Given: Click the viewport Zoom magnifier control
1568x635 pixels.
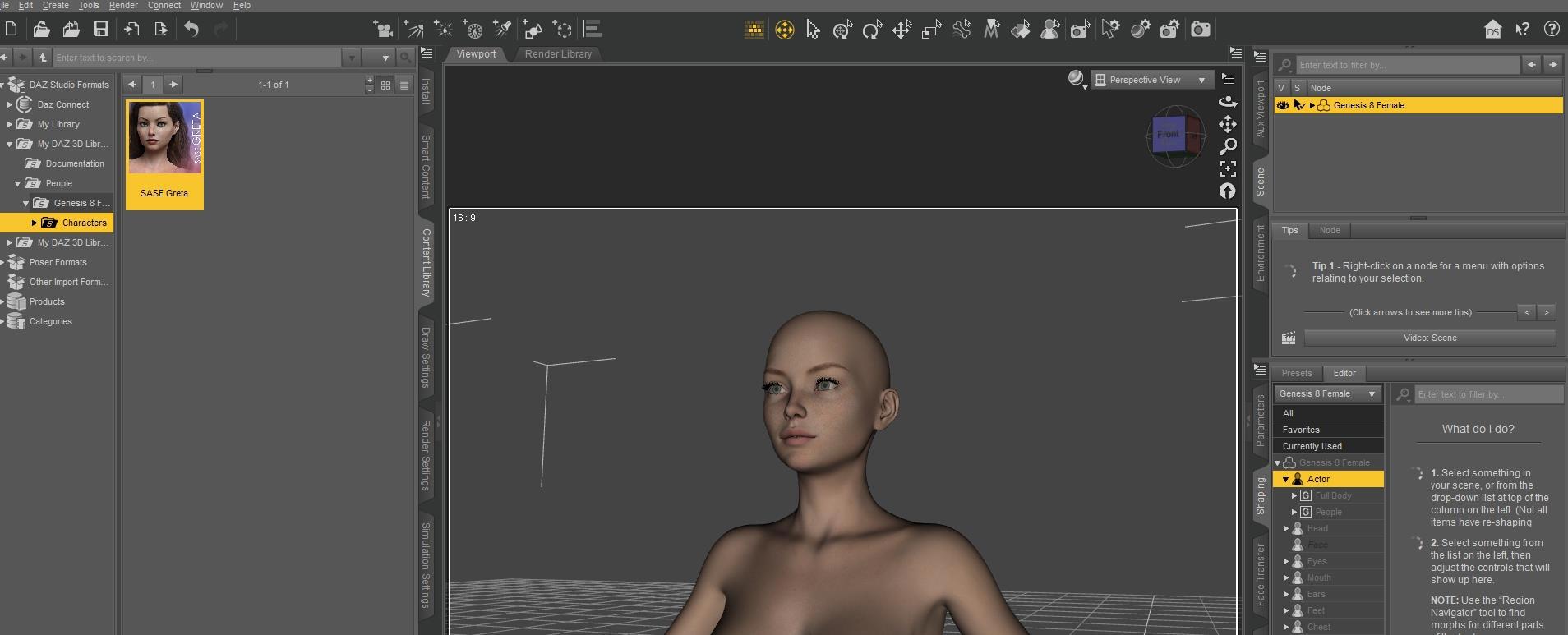Looking at the screenshot, I should [x=1228, y=146].
